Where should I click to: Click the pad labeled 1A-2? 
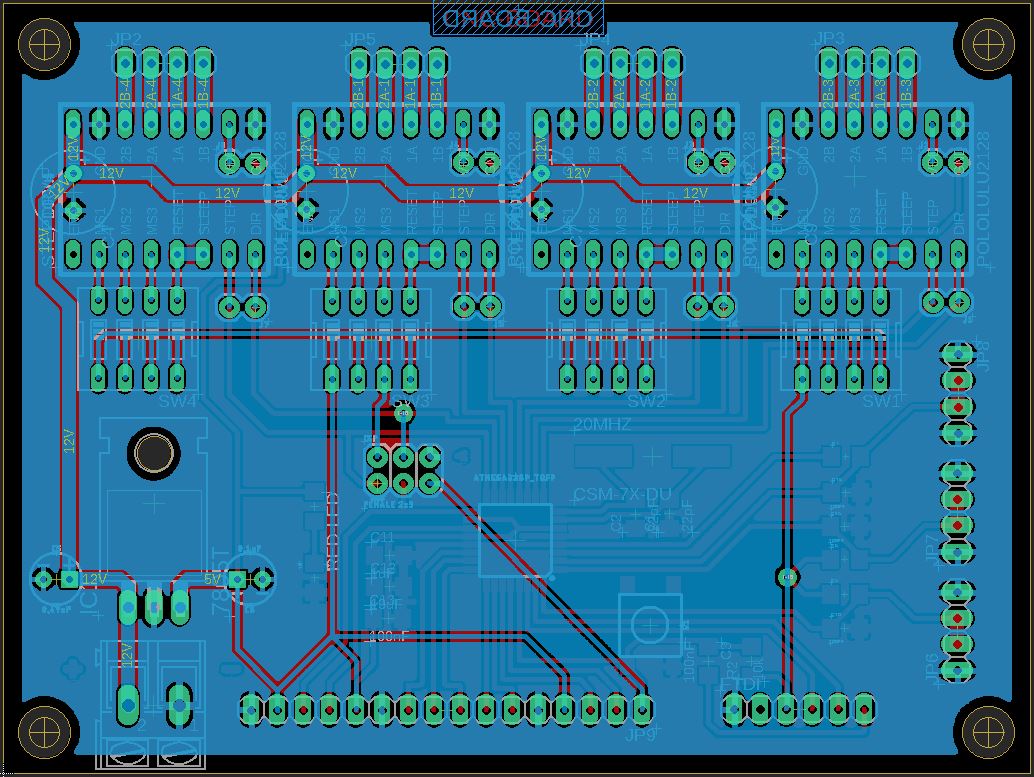tap(646, 64)
